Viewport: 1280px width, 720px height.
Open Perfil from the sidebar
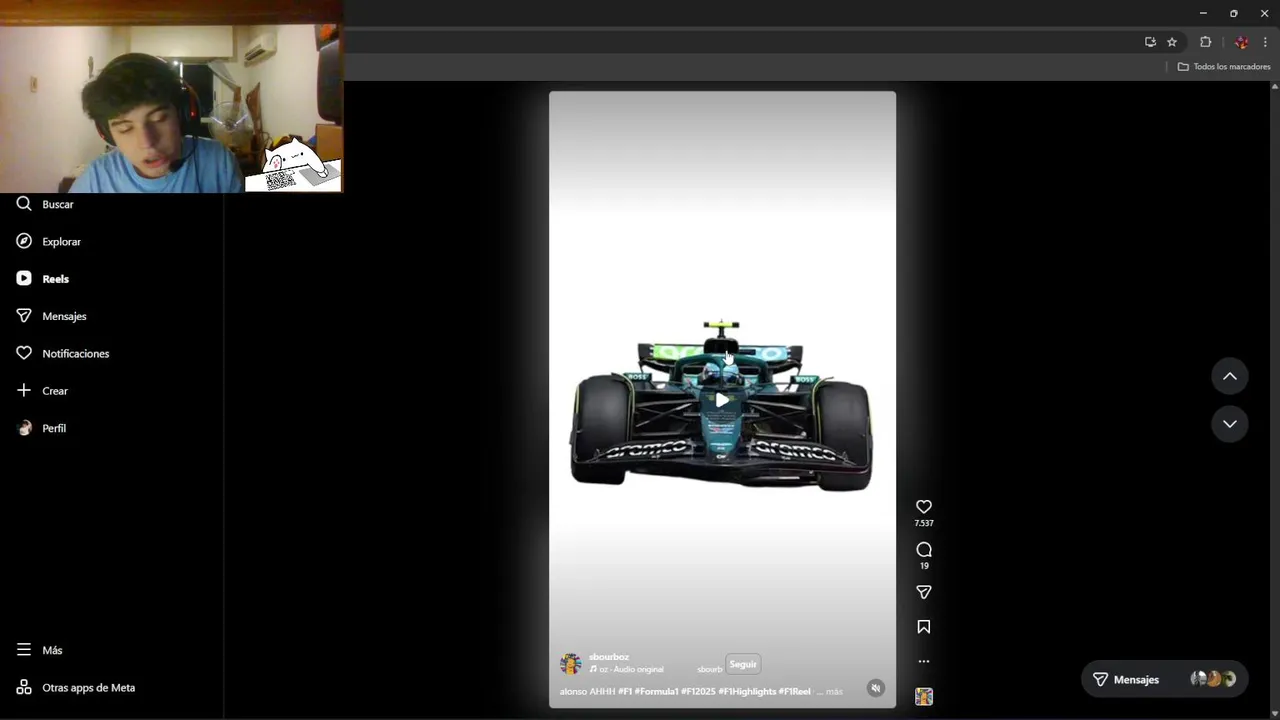point(42,428)
